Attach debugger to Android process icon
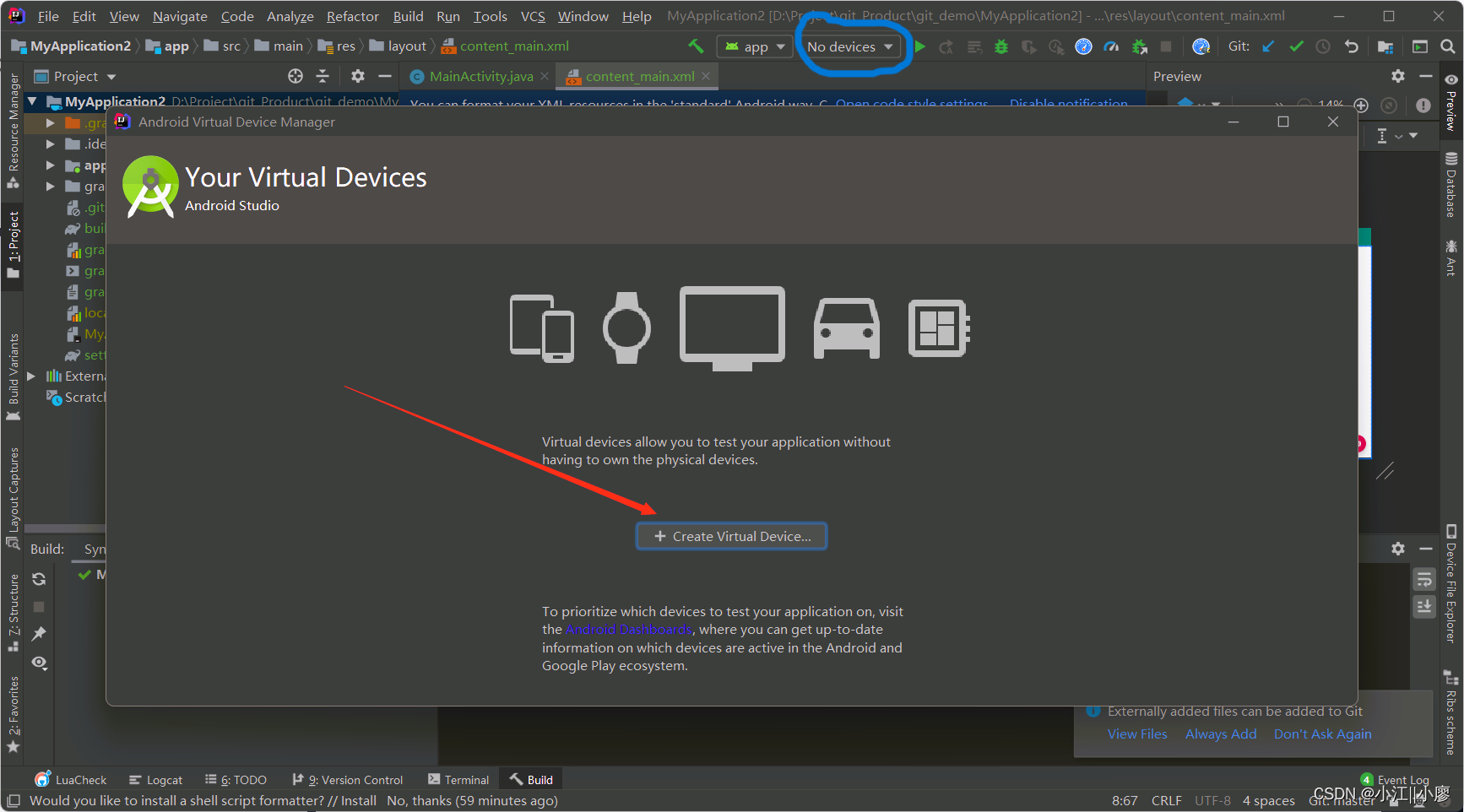 [x=1140, y=46]
